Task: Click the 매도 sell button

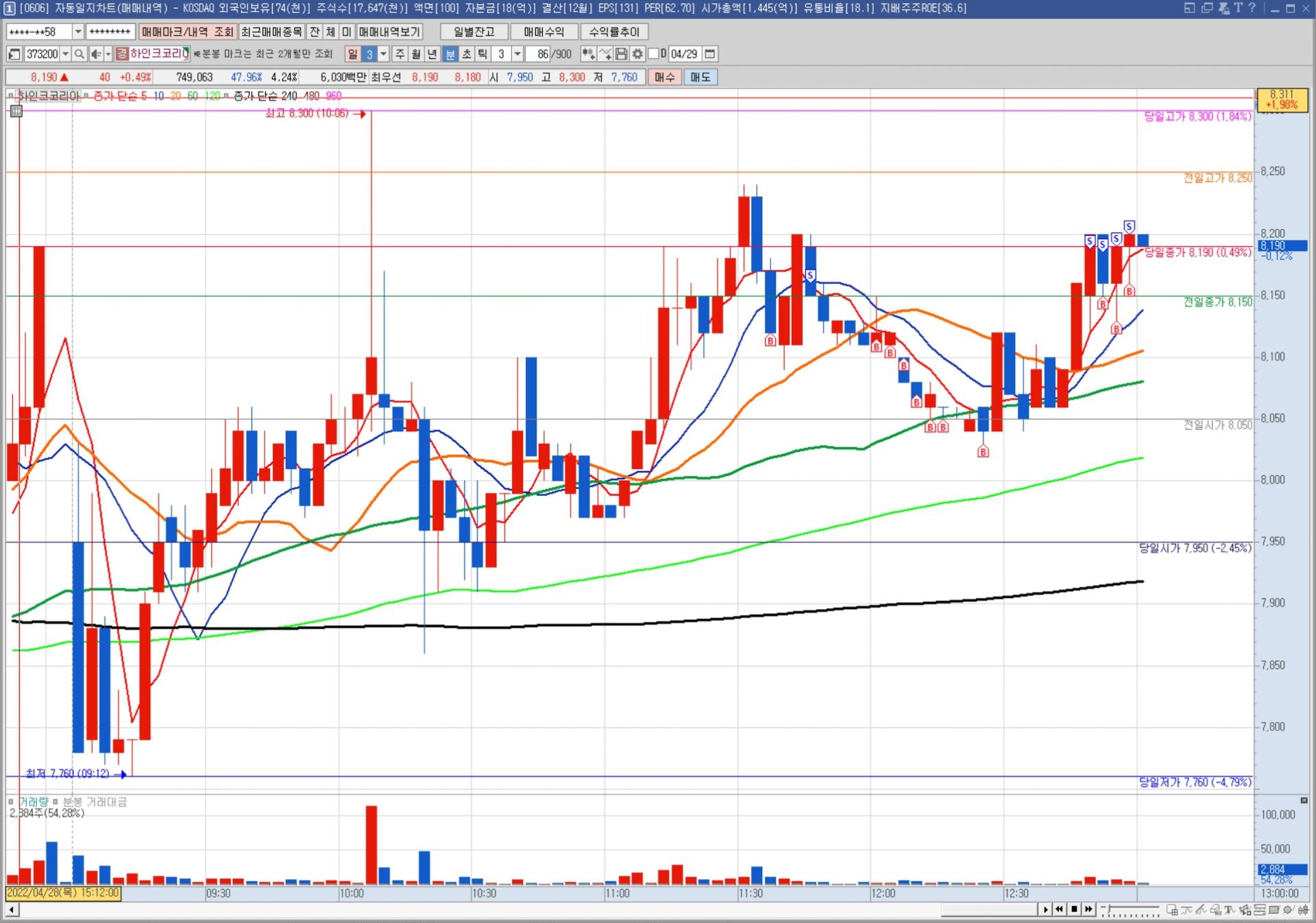Action: tap(700, 77)
